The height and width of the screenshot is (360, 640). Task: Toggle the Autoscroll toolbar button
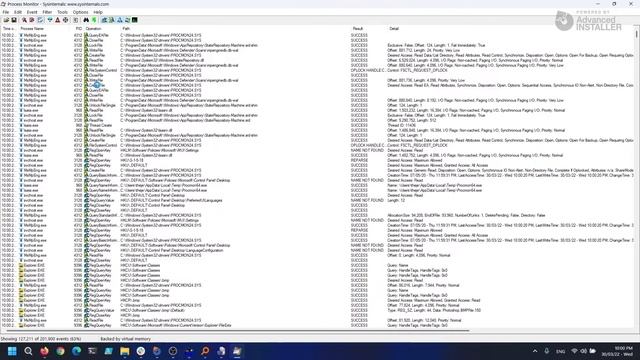tap(32, 20)
